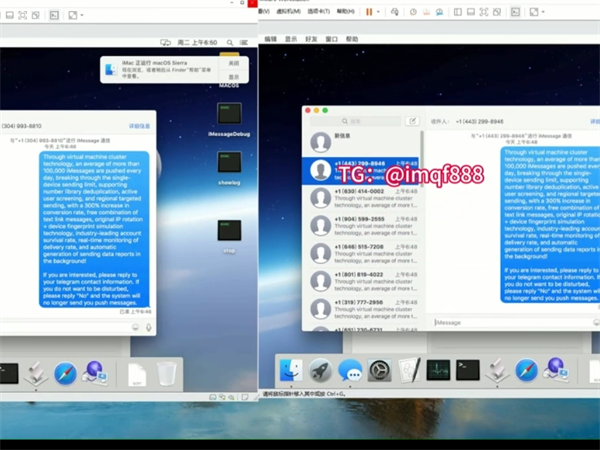The image size is (600, 450).
Task: Click the compose new message icon
Action: pyautogui.click(x=413, y=121)
